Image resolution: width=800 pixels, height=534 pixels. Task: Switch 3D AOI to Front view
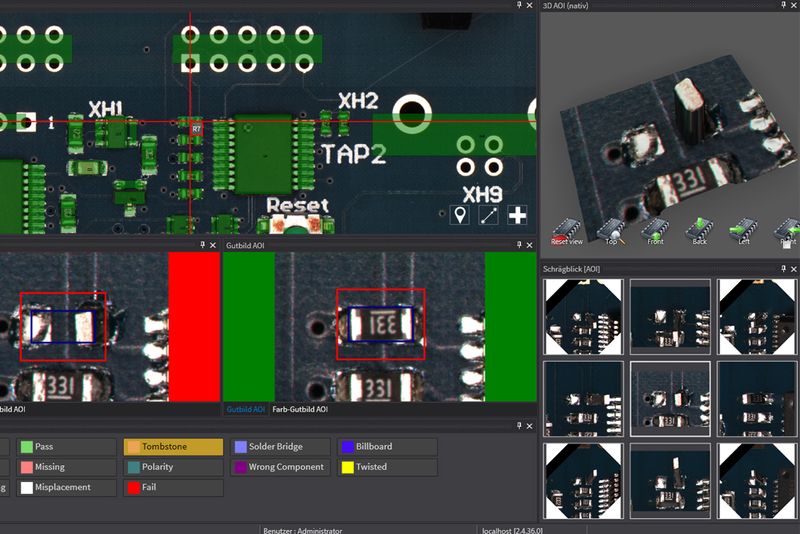coord(655,231)
